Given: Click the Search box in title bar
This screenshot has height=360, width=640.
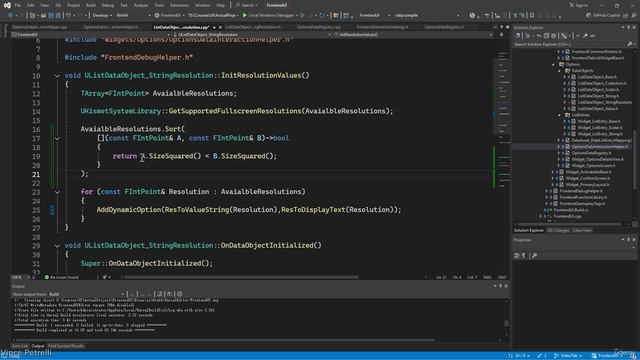Looking at the screenshot, I should [x=247, y=5].
